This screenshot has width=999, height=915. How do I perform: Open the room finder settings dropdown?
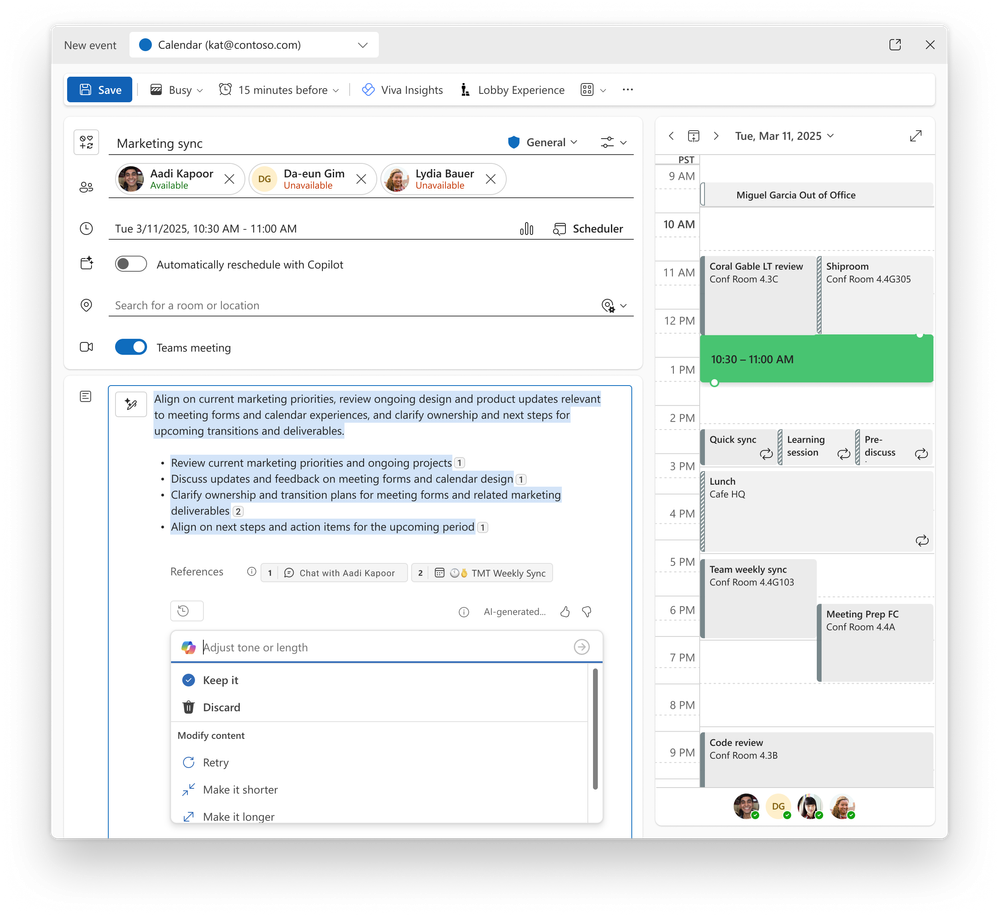pyautogui.click(x=614, y=305)
